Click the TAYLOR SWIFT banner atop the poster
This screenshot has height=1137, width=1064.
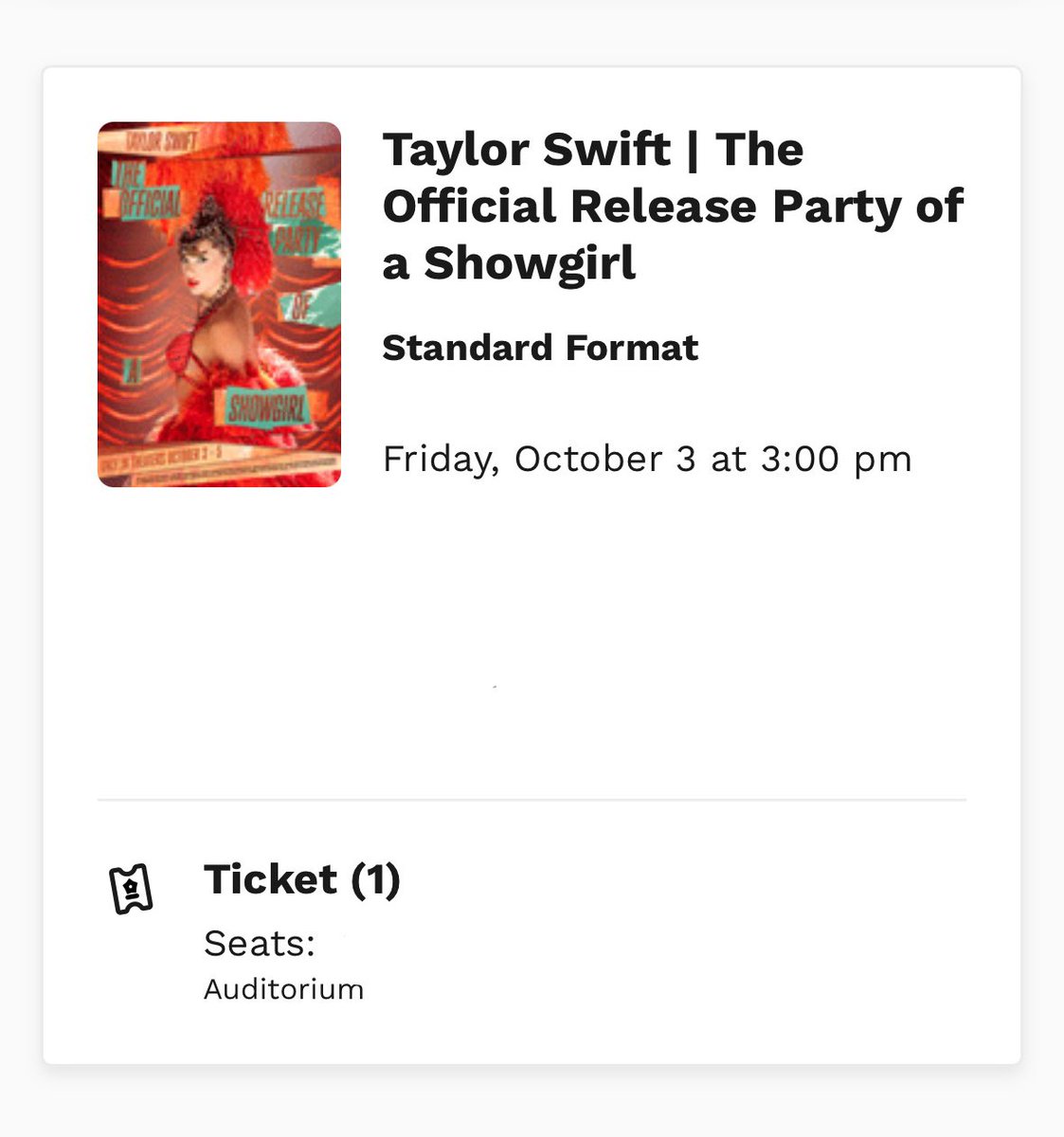click(x=159, y=140)
